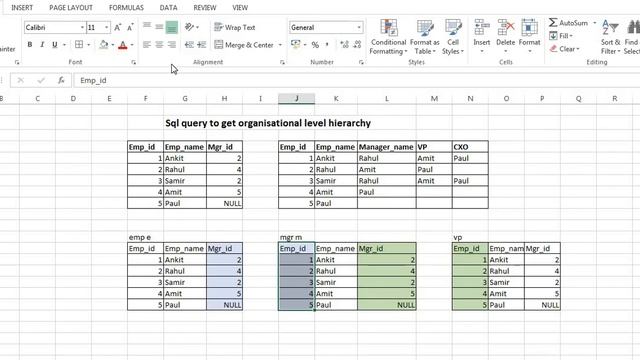Click Wrap Text button

tap(235, 27)
